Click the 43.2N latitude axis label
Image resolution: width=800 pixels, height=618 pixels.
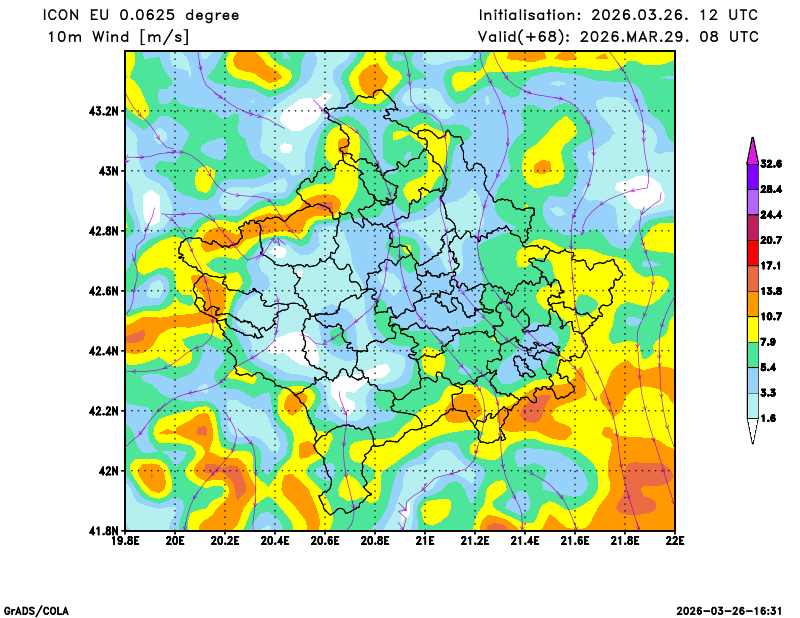(x=104, y=111)
